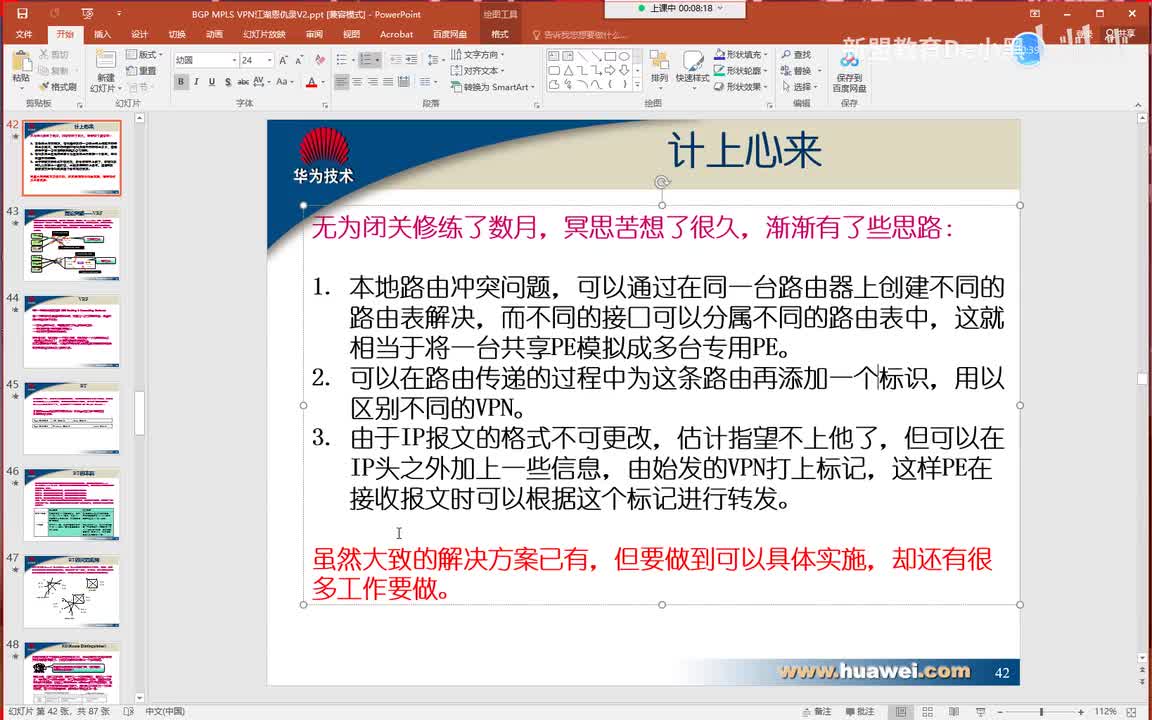Insert an oval shape from the shapes gallery
Screen dimensions: 1152x720
click(624, 56)
